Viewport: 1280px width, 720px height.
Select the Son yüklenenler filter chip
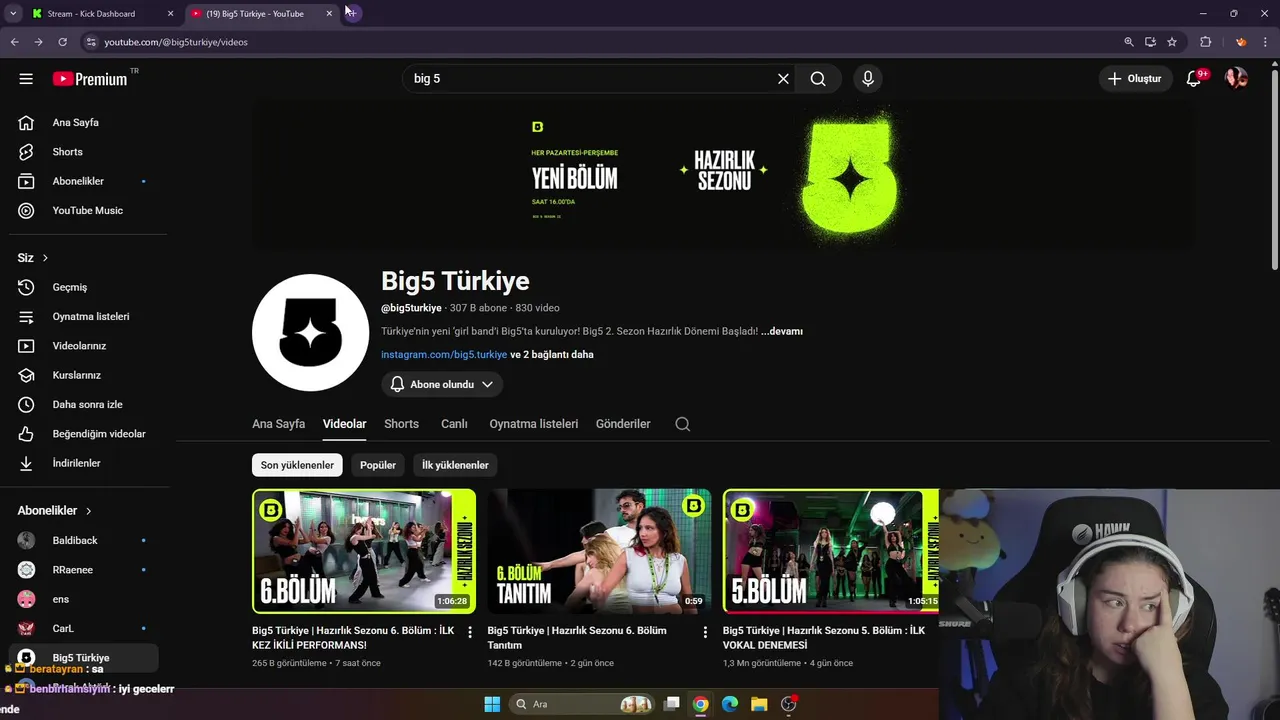click(x=297, y=465)
